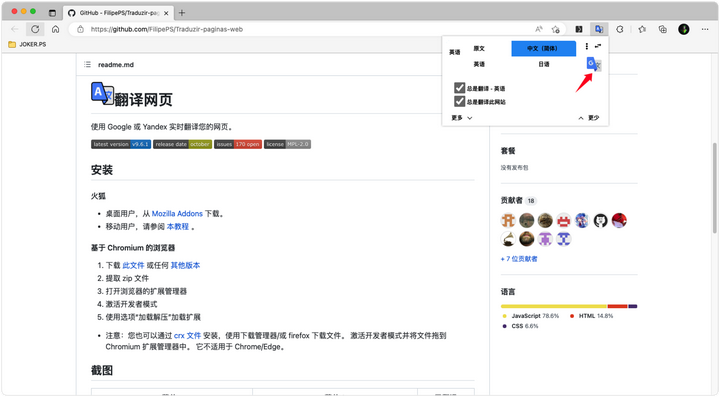This screenshot has height=397, width=720.
Task: Click the readme.md file name header
Action: (x=116, y=65)
